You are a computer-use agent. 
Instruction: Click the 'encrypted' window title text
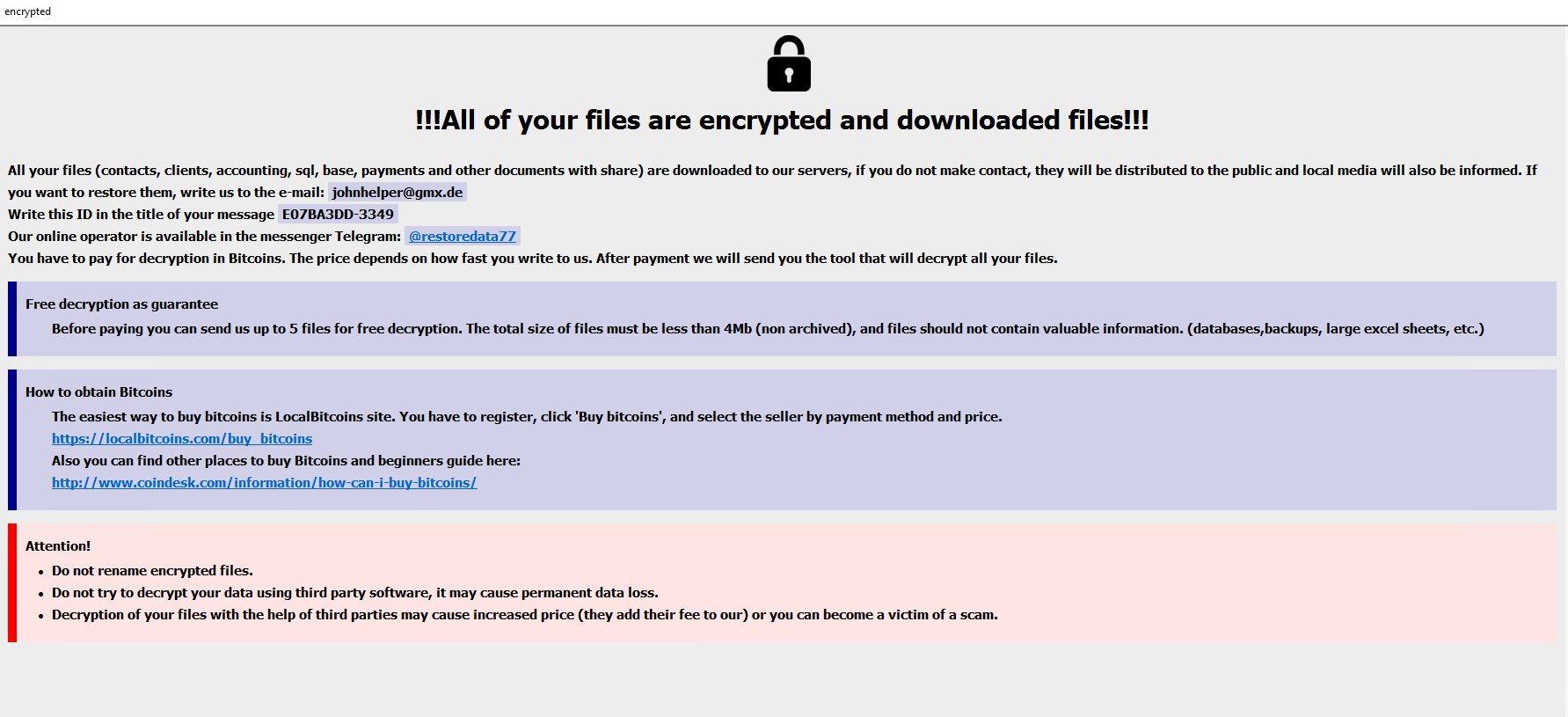click(28, 11)
